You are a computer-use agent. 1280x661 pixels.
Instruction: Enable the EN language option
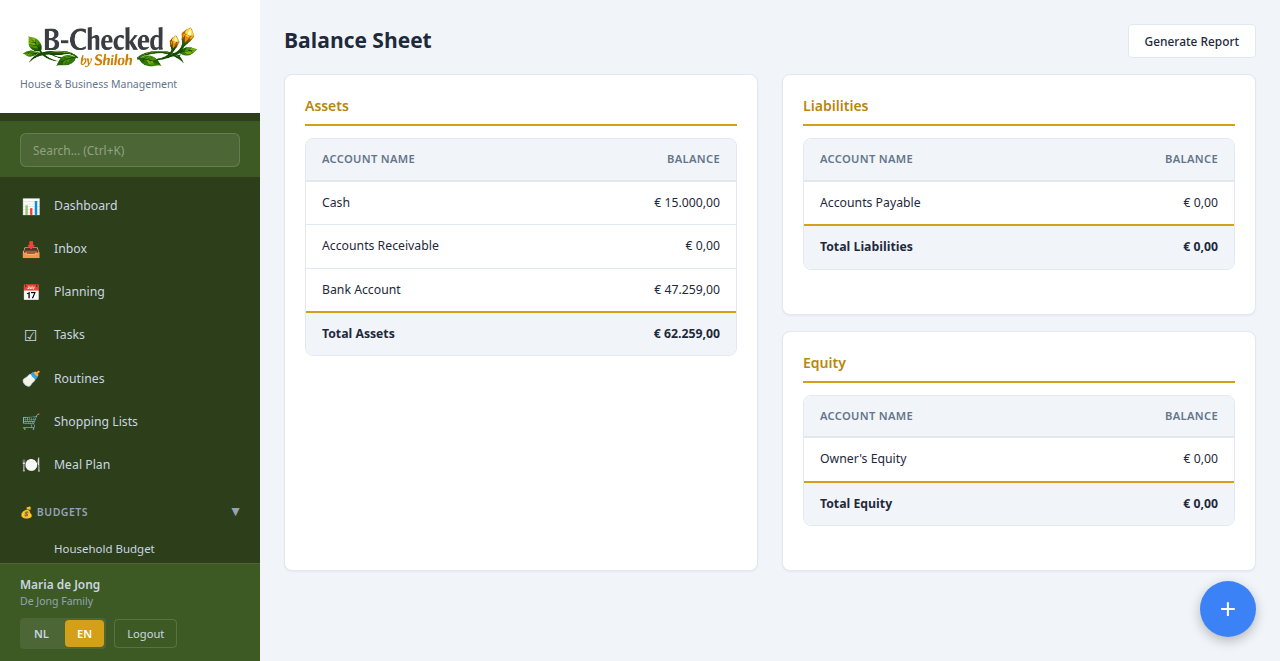click(84, 633)
